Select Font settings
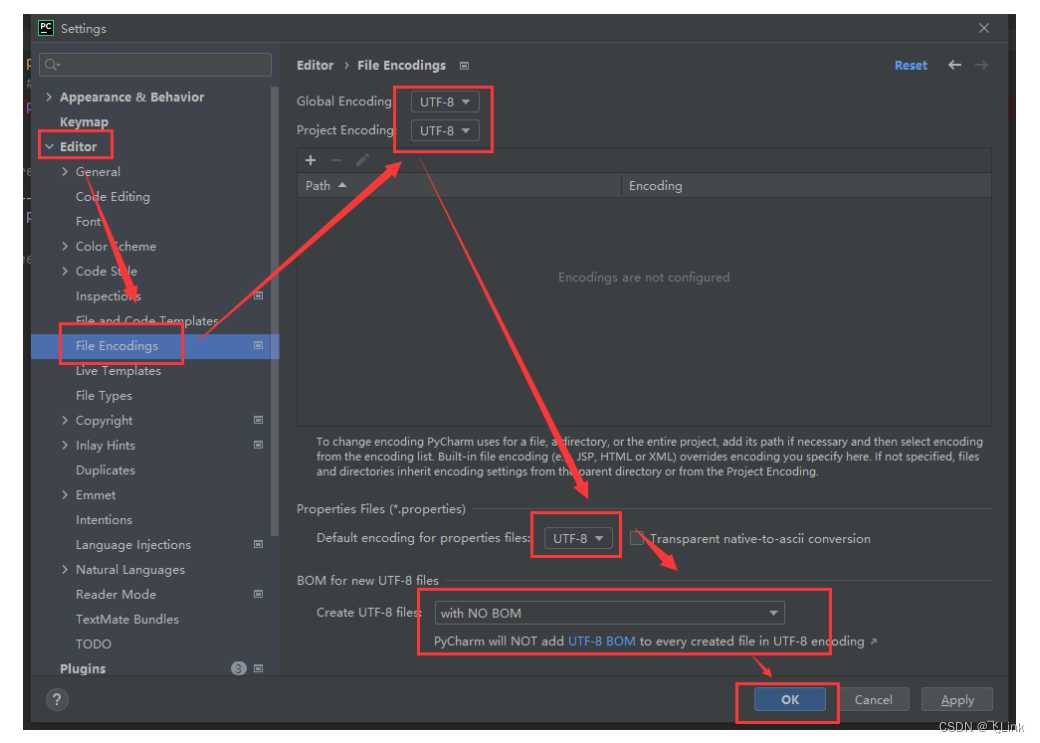Image resolution: width=1040 pixels, height=743 pixels. (x=88, y=222)
